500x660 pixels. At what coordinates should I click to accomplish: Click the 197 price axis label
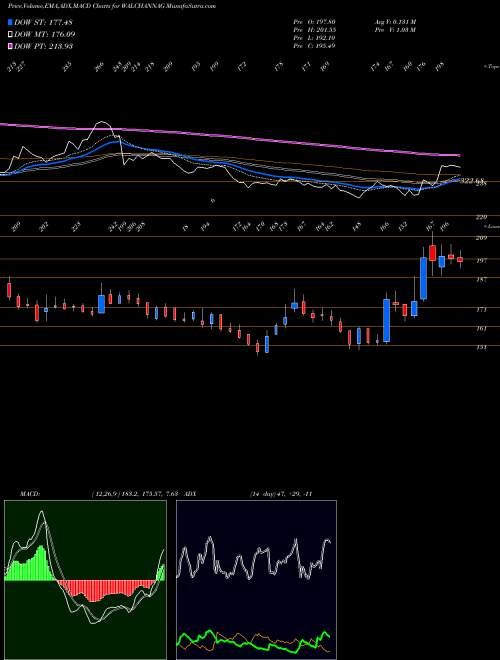(481, 261)
